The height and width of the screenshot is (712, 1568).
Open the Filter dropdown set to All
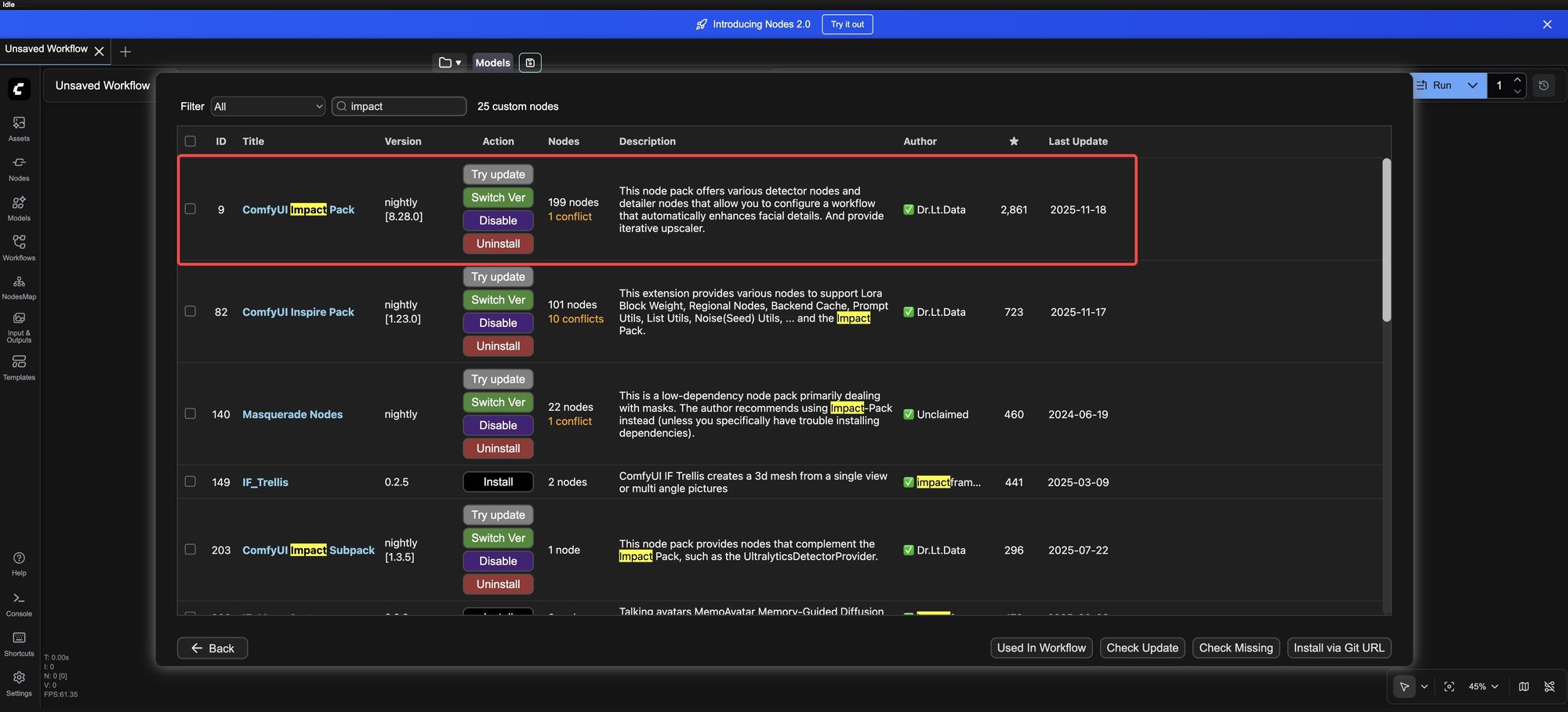pos(267,107)
